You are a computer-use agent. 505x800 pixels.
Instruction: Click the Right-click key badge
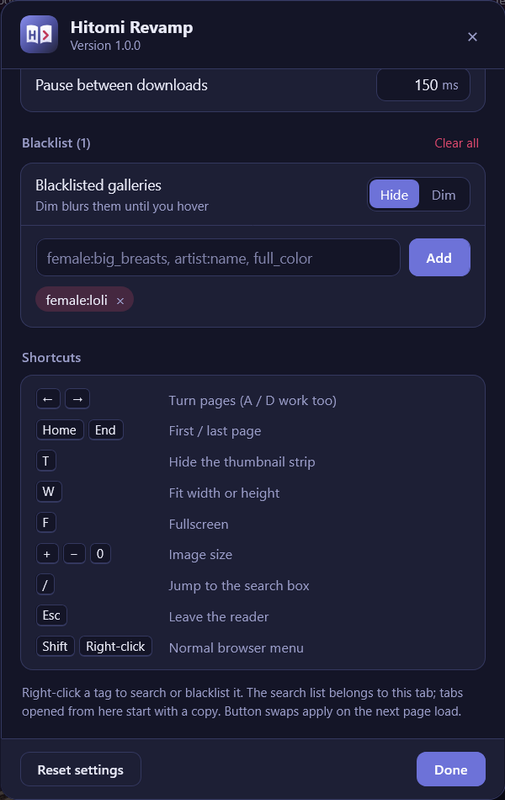click(x=115, y=646)
